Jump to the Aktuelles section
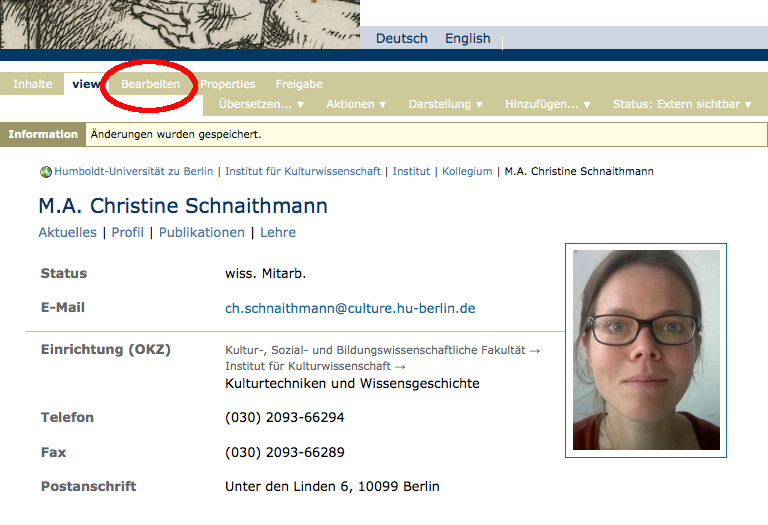 (x=68, y=232)
